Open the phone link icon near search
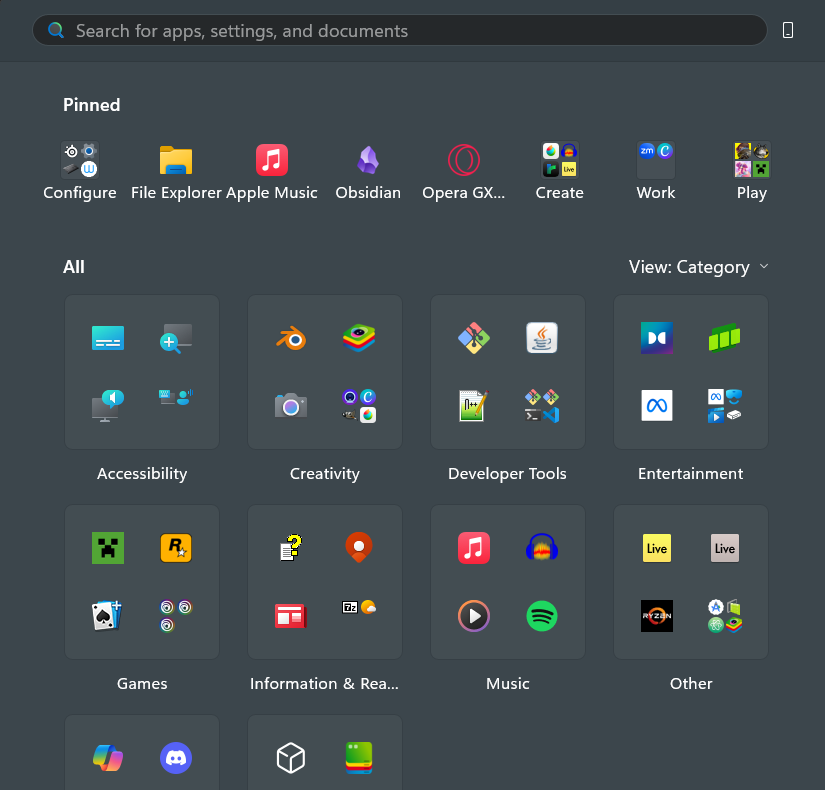This screenshot has height=790, width=825. (x=788, y=30)
